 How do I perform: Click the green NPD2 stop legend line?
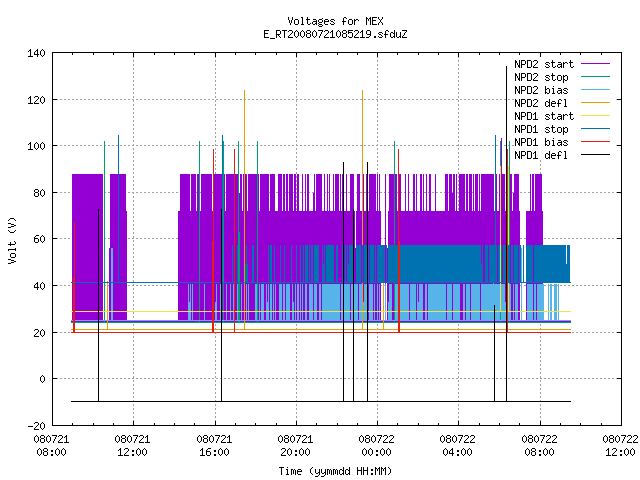point(595,77)
